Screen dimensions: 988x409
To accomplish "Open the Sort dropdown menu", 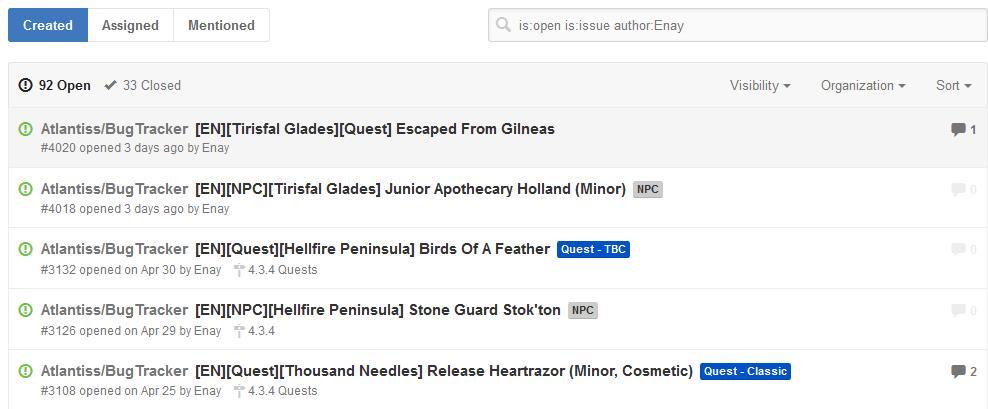I will coord(953,85).
